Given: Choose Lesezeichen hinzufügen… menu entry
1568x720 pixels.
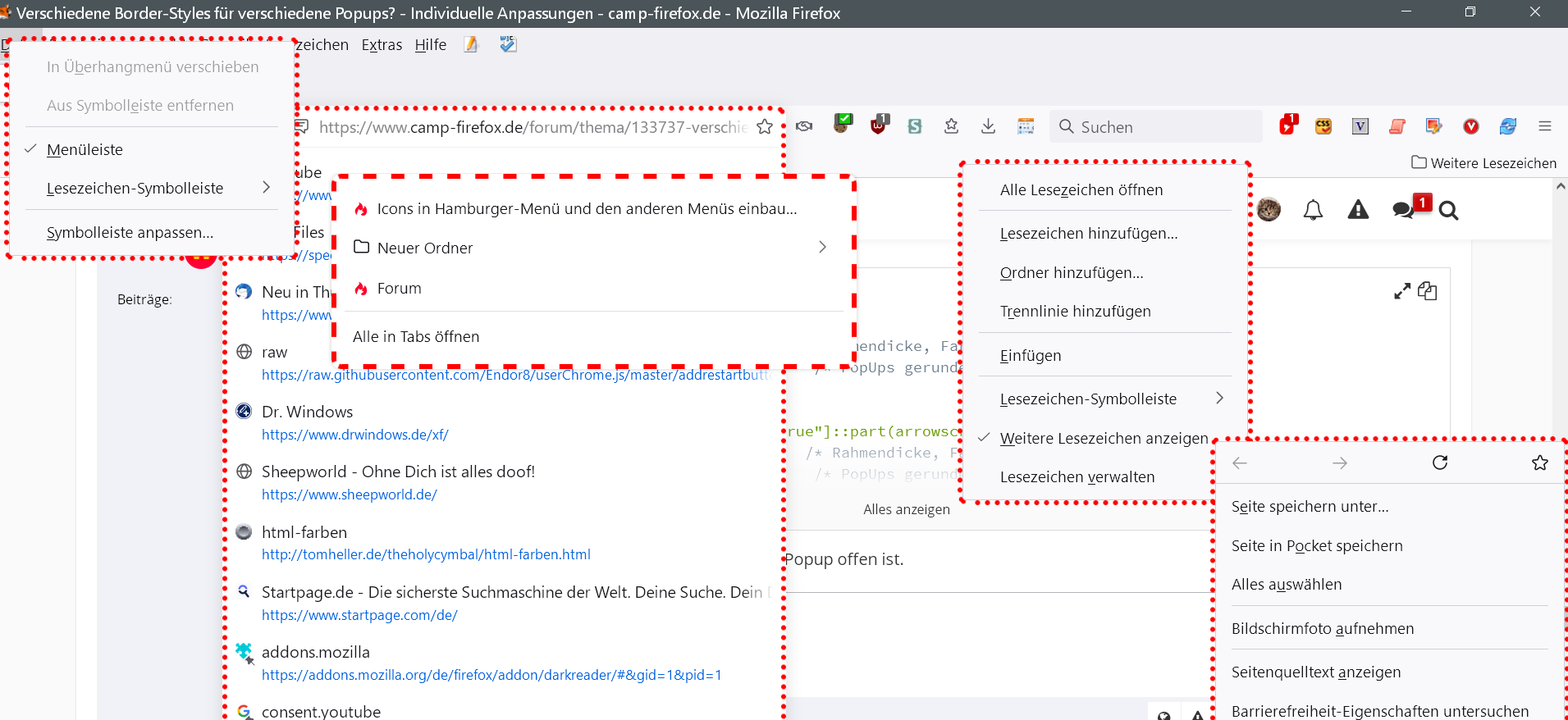Looking at the screenshot, I should pos(1104,233).
